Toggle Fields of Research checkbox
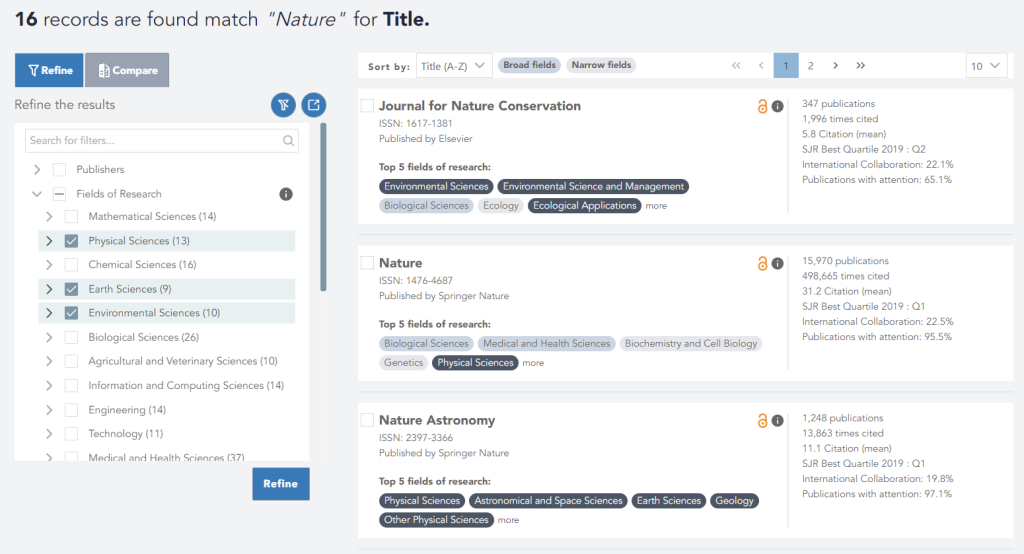 pyautogui.click(x=59, y=194)
